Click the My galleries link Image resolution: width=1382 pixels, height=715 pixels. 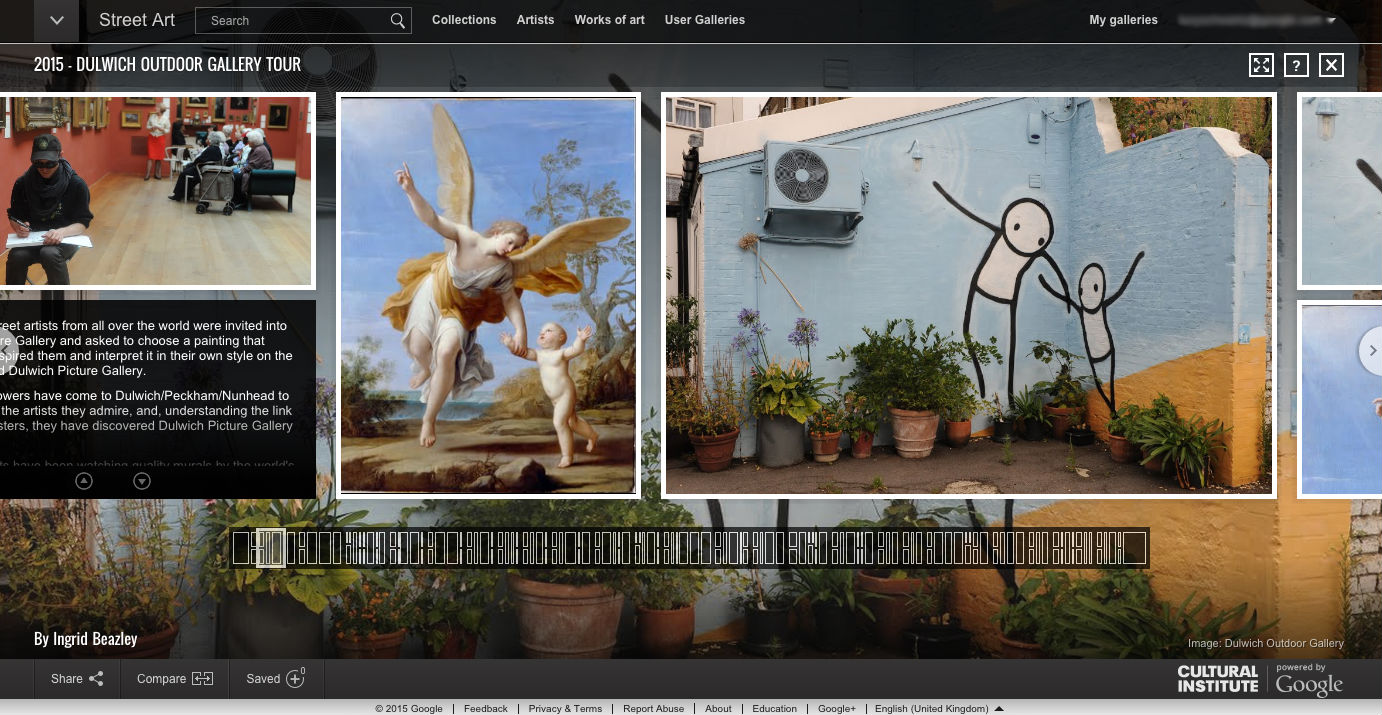click(x=1123, y=20)
